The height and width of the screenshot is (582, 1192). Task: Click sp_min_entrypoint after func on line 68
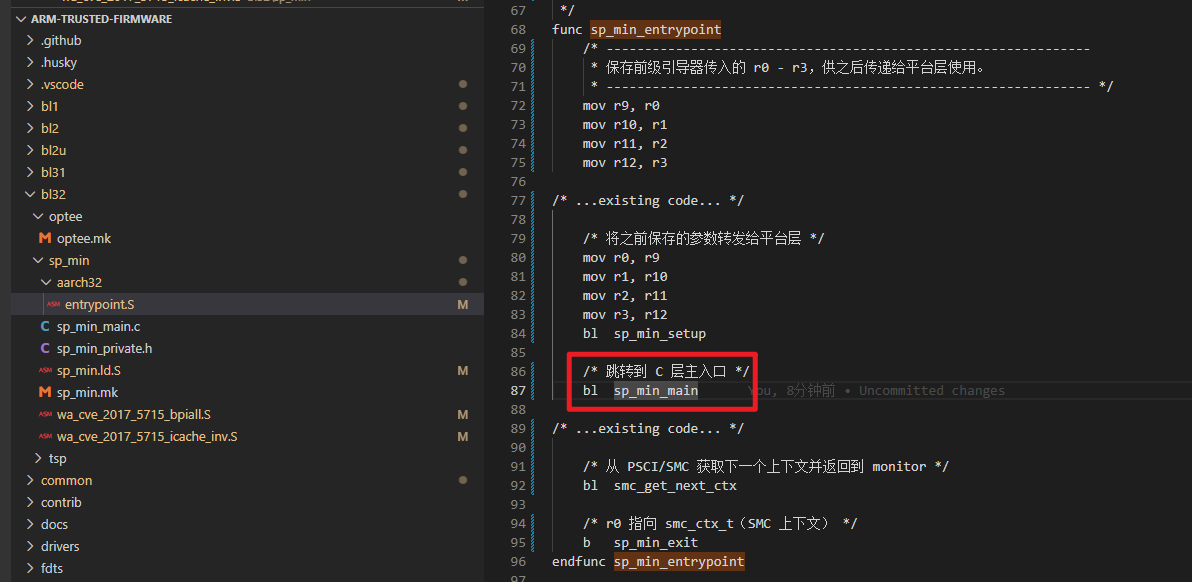coord(655,30)
